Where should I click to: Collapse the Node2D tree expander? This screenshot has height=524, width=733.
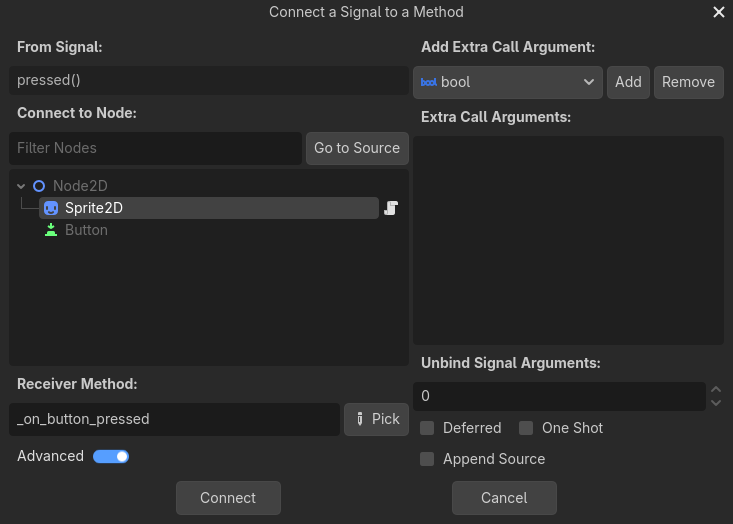click(x=22, y=186)
